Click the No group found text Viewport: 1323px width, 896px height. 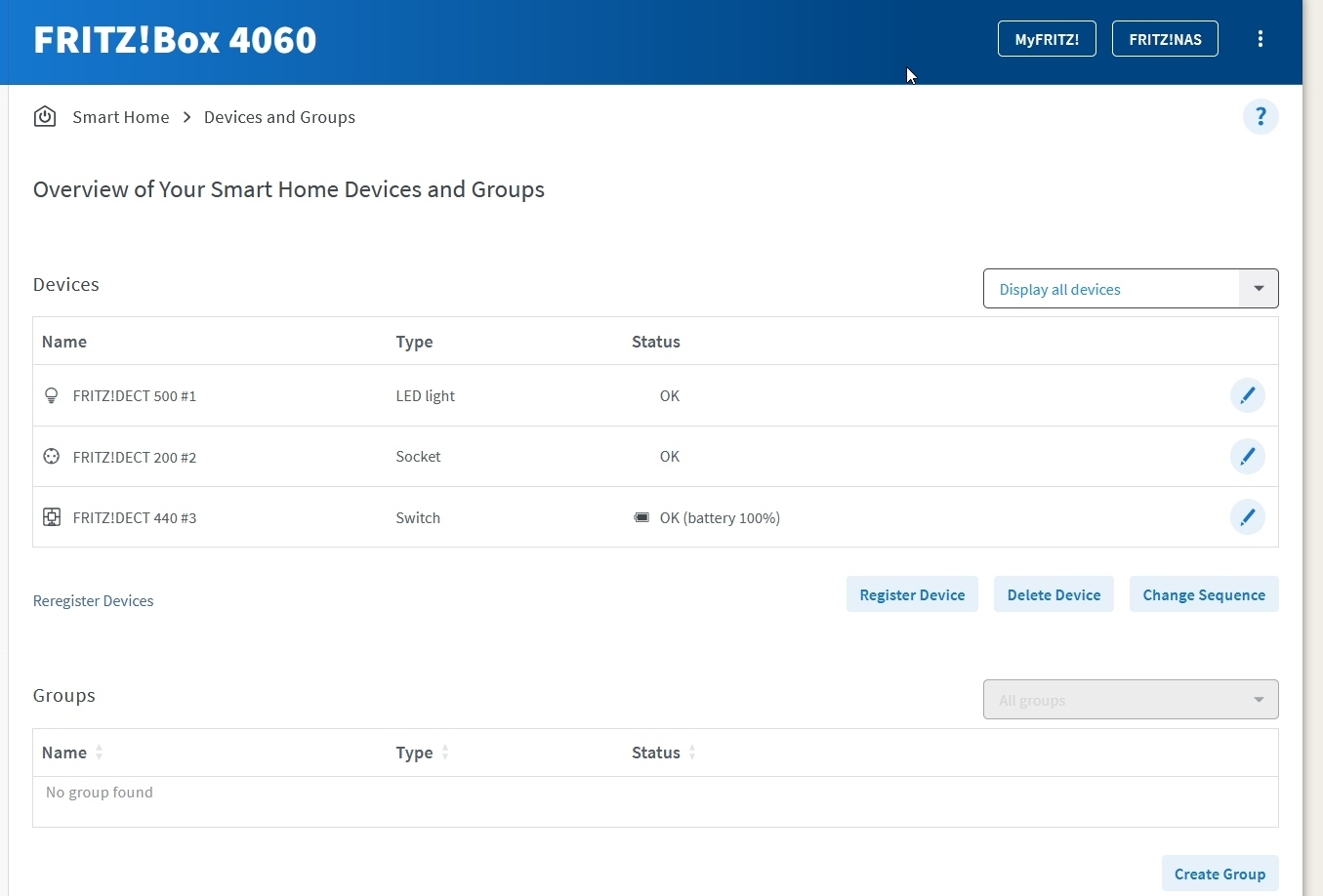pos(100,793)
